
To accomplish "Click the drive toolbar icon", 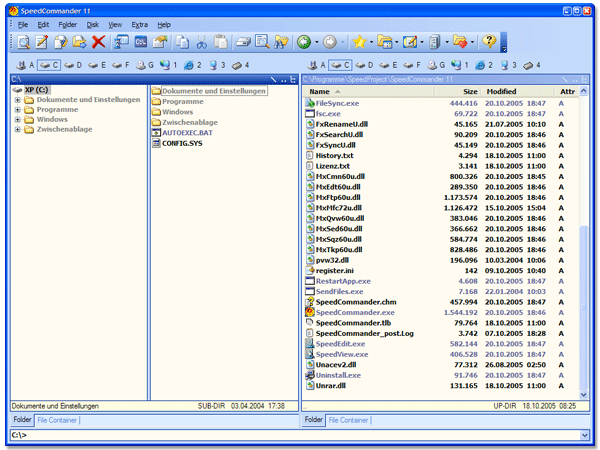I will 243,42.
